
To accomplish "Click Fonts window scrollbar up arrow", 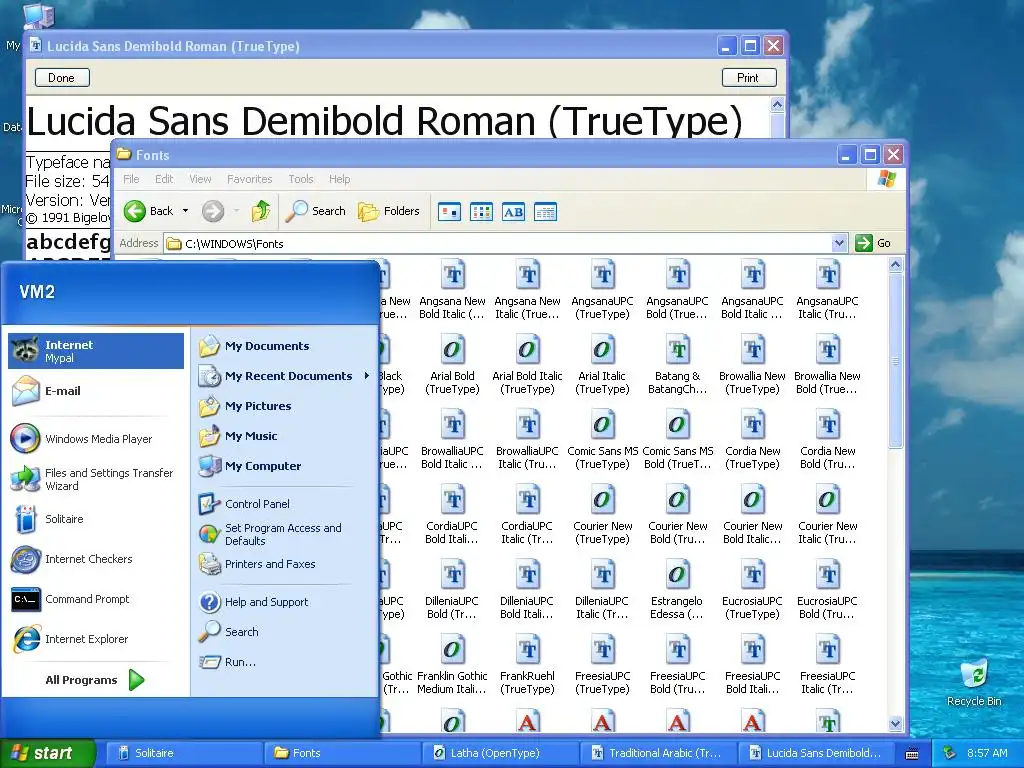I will [895, 264].
